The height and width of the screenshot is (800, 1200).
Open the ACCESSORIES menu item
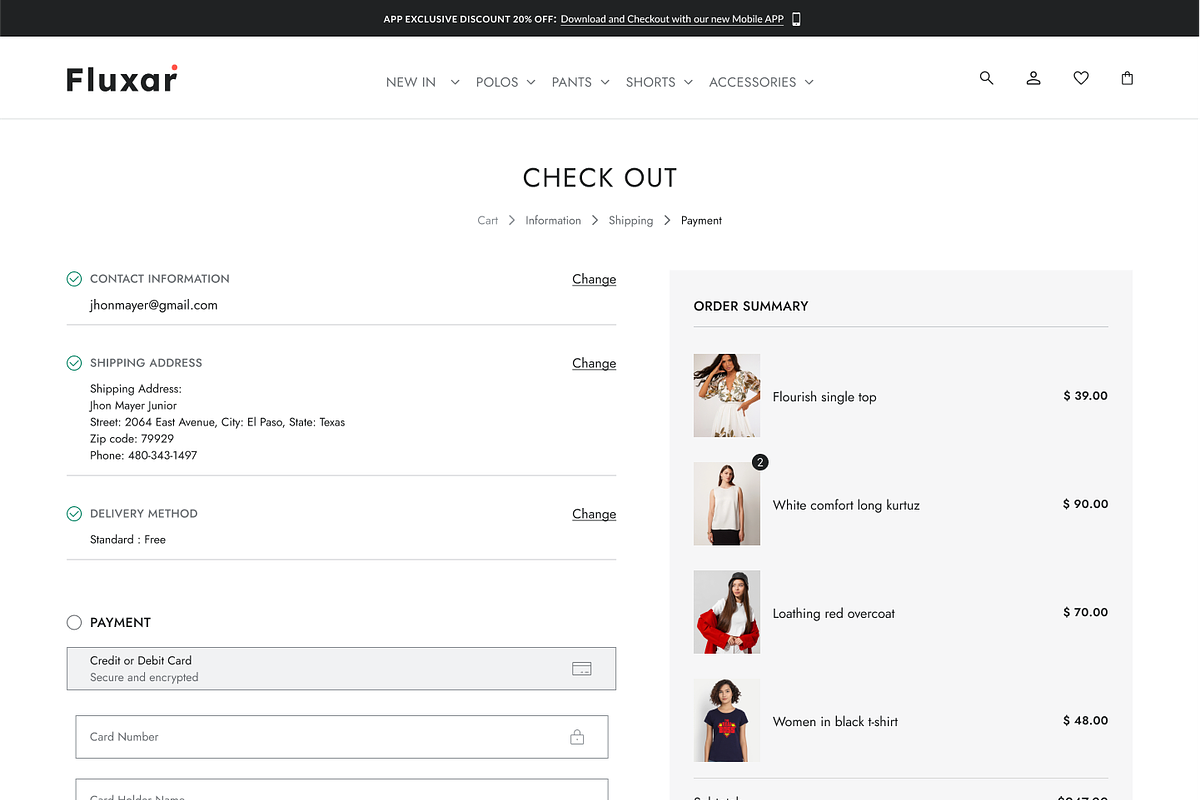coord(753,82)
